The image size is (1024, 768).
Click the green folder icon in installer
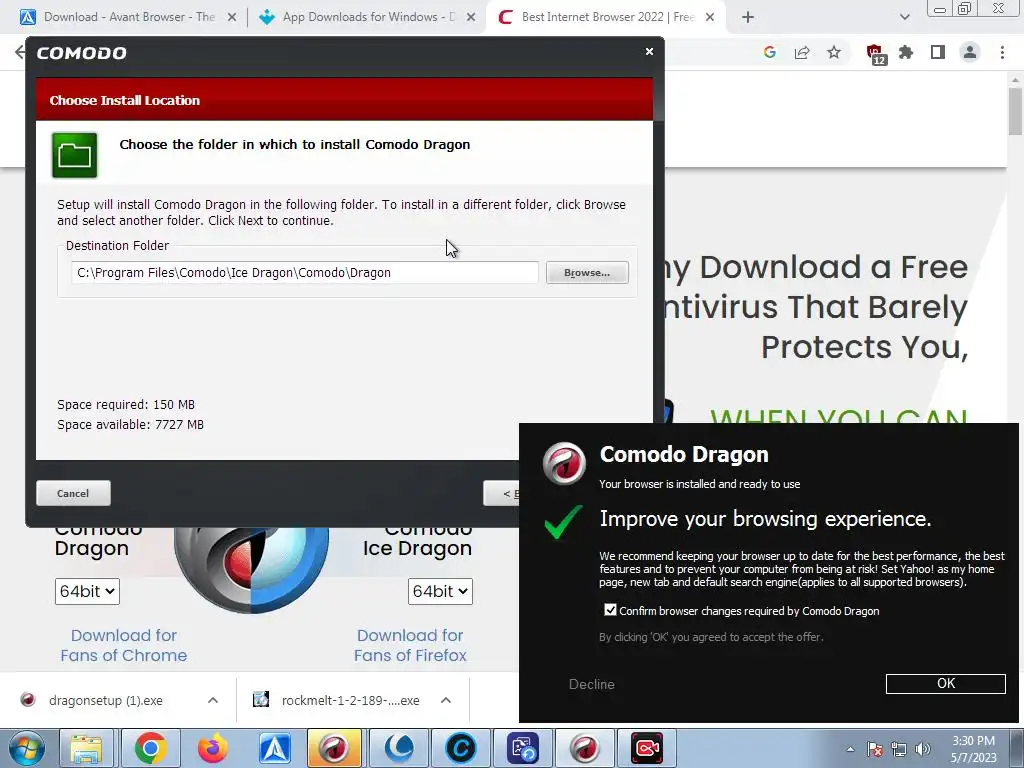click(74, 155)
